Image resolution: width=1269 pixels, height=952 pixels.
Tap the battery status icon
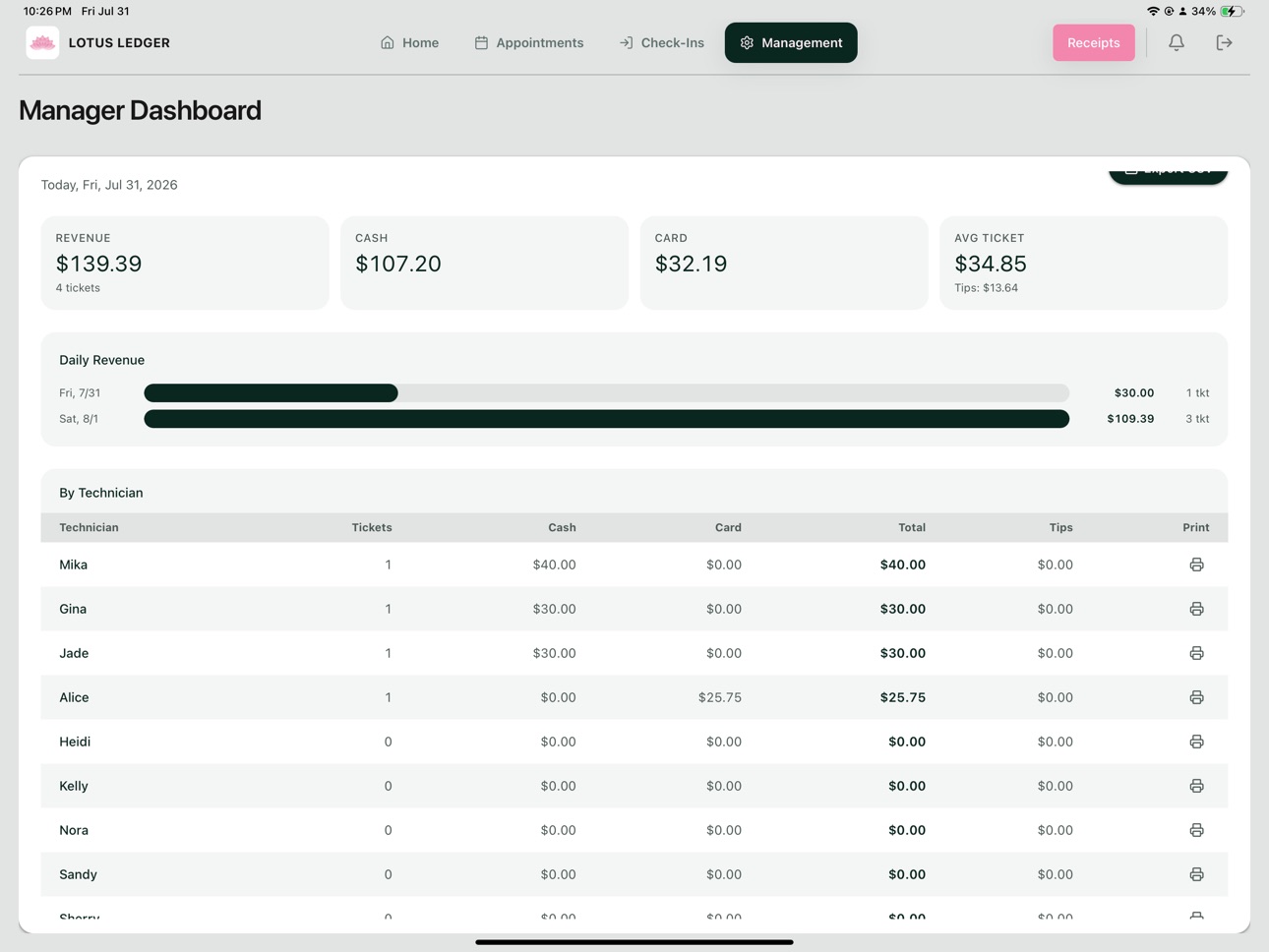[1232, 11]
